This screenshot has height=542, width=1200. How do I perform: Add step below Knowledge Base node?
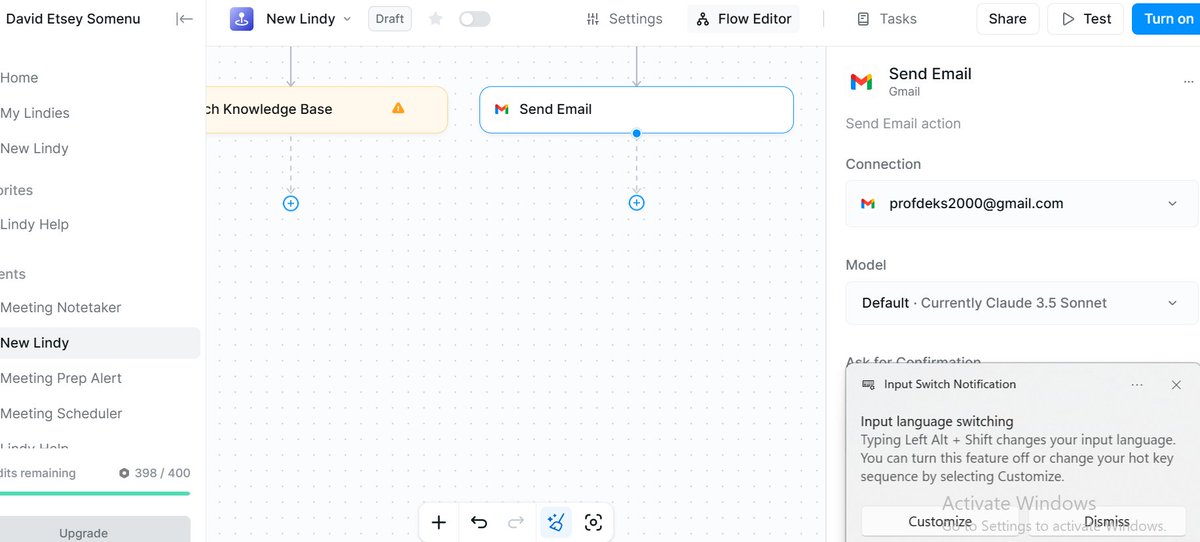click(290, 203)
